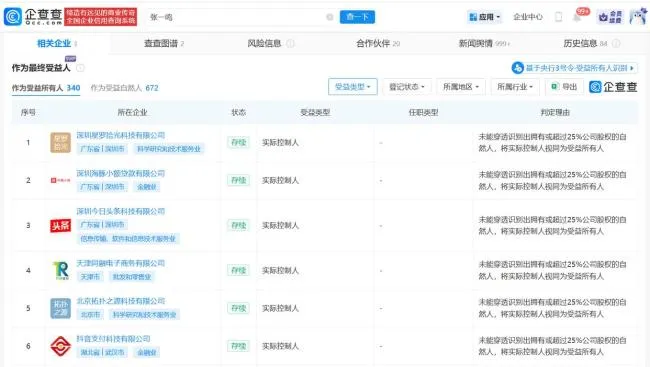Open 北京拓扑之源科技有限公司 company link
This screenshot has width=650, height=367.
point(121,301)
